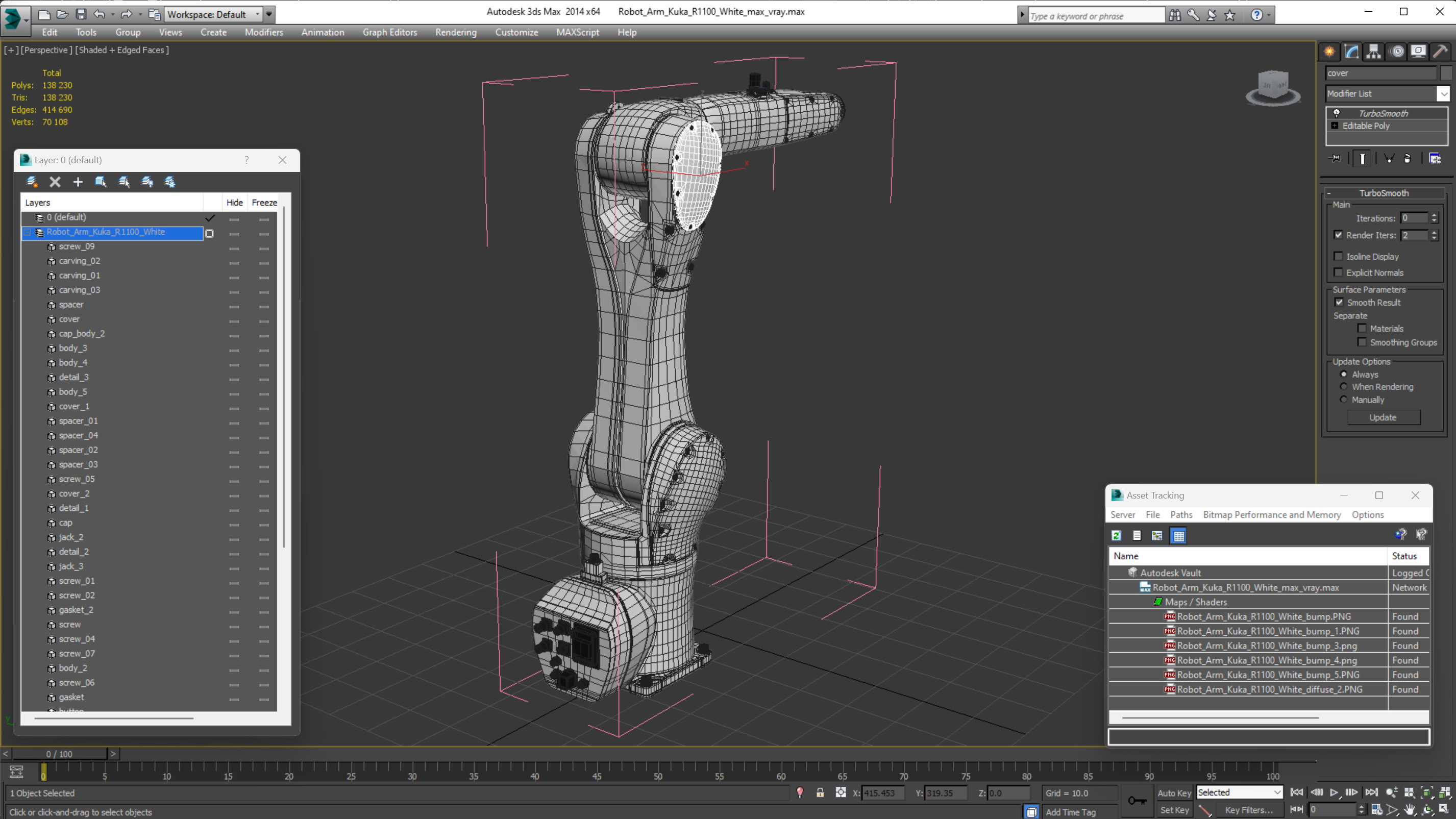Click the Key Filters... button

pyautogui.click(x=1249, y=810)
